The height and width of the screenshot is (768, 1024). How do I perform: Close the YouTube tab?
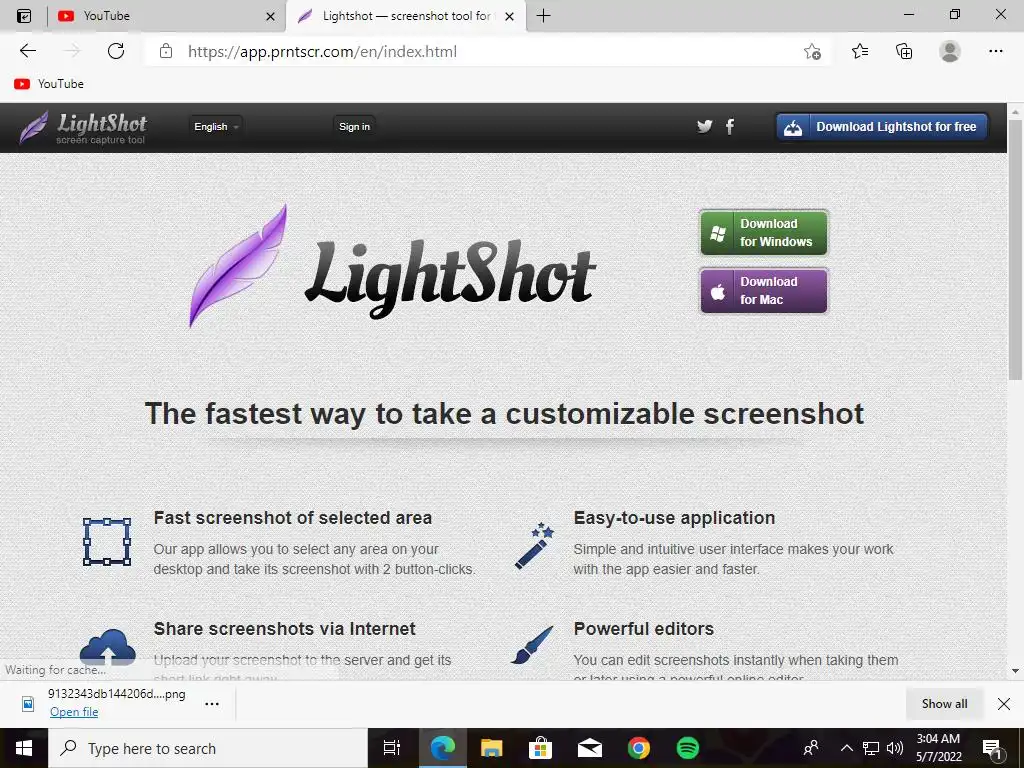pos(270,16)
